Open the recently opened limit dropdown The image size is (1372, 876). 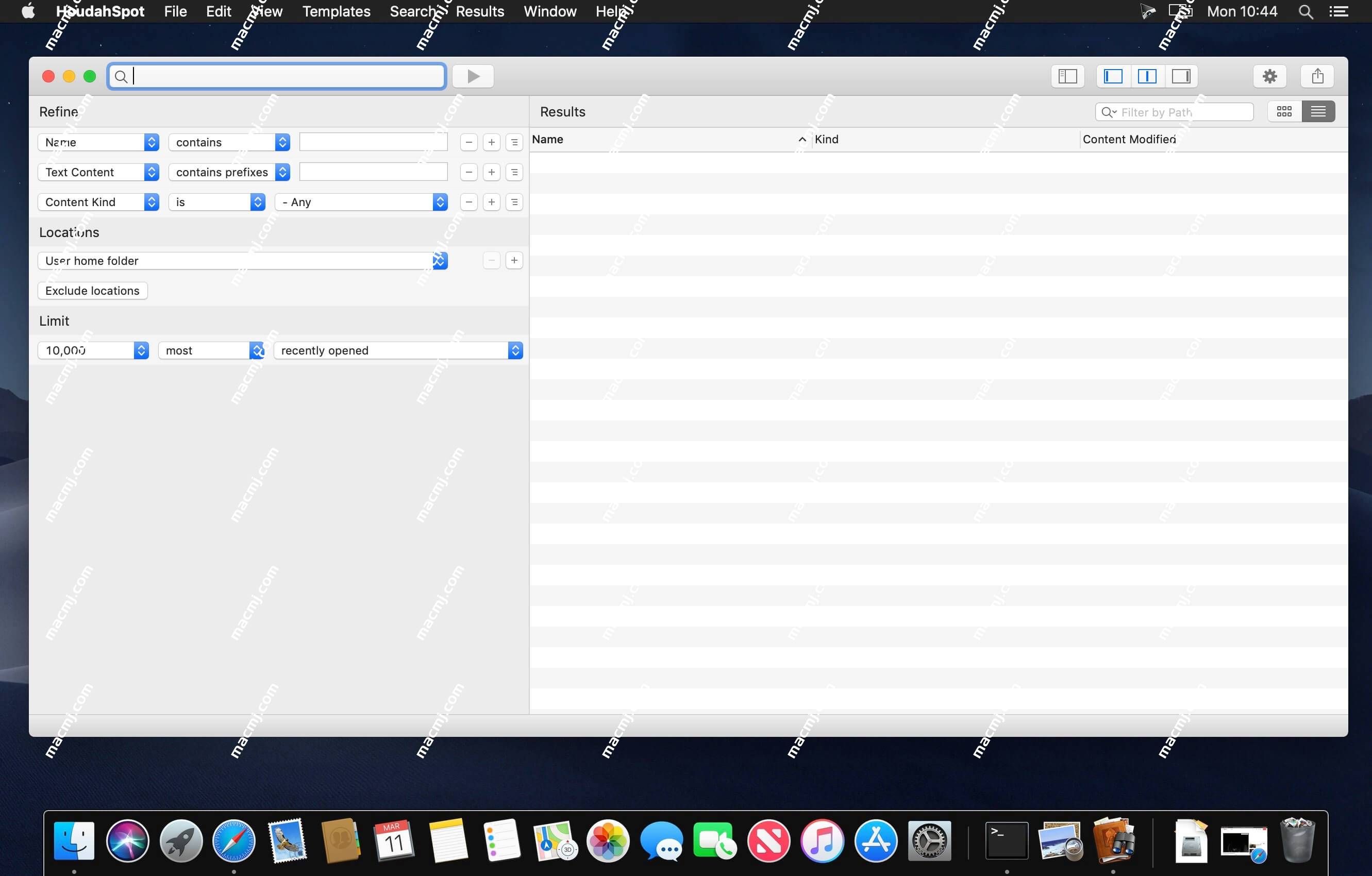pyautogui.click(x=515, y=350)
